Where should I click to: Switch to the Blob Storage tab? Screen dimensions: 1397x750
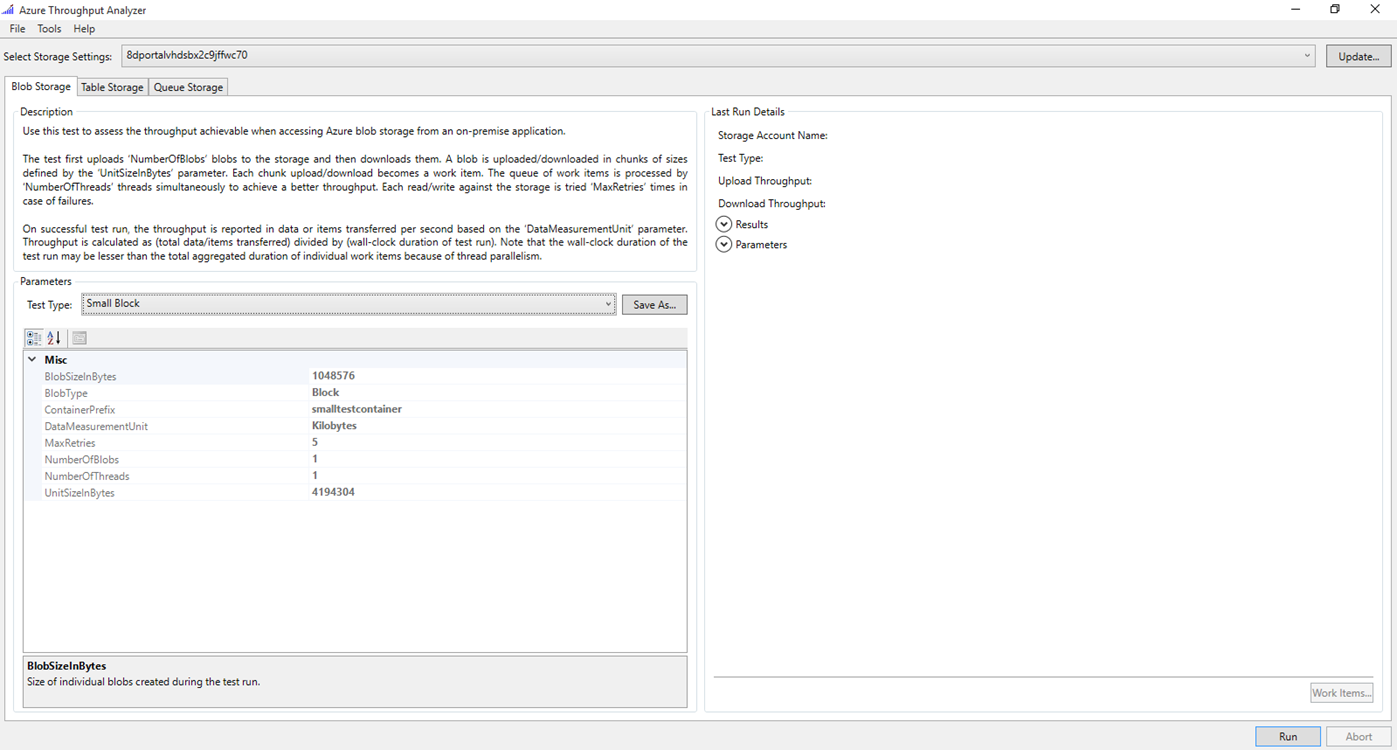(x=41, y=87)
